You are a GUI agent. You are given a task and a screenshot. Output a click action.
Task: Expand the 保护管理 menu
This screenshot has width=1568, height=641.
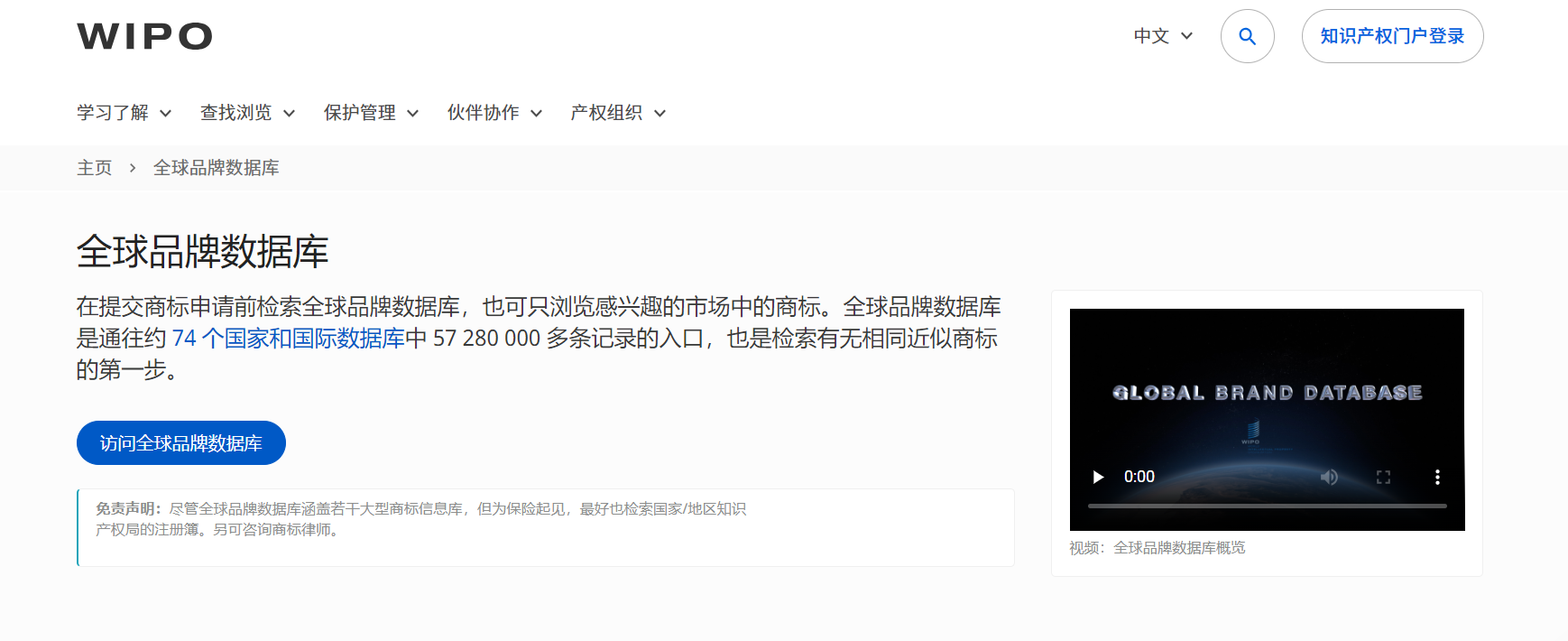[372, 113]
